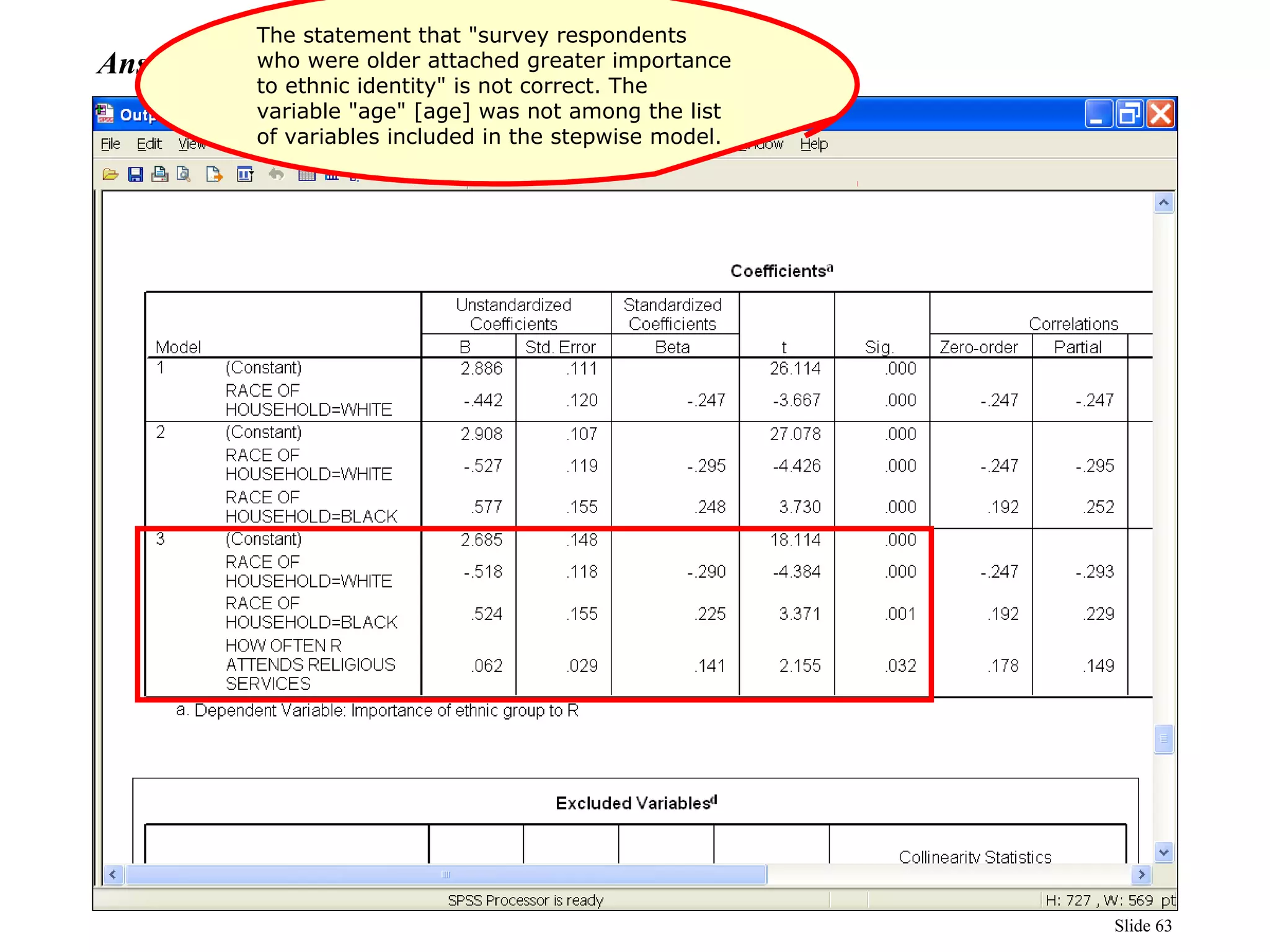Select the .252 partial correlation cell
1270x952 pixels.
point(1098,507)
